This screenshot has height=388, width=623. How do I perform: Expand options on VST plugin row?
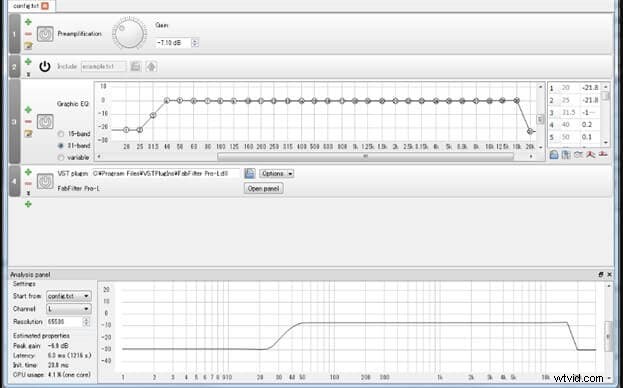[x=28, y=193]
